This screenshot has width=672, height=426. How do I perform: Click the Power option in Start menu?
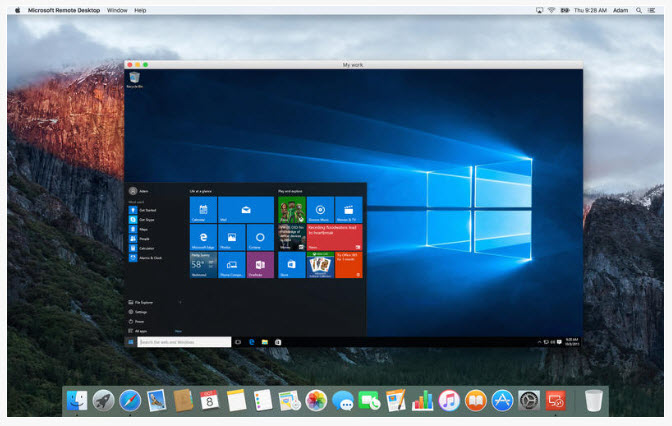coord(140,321)
